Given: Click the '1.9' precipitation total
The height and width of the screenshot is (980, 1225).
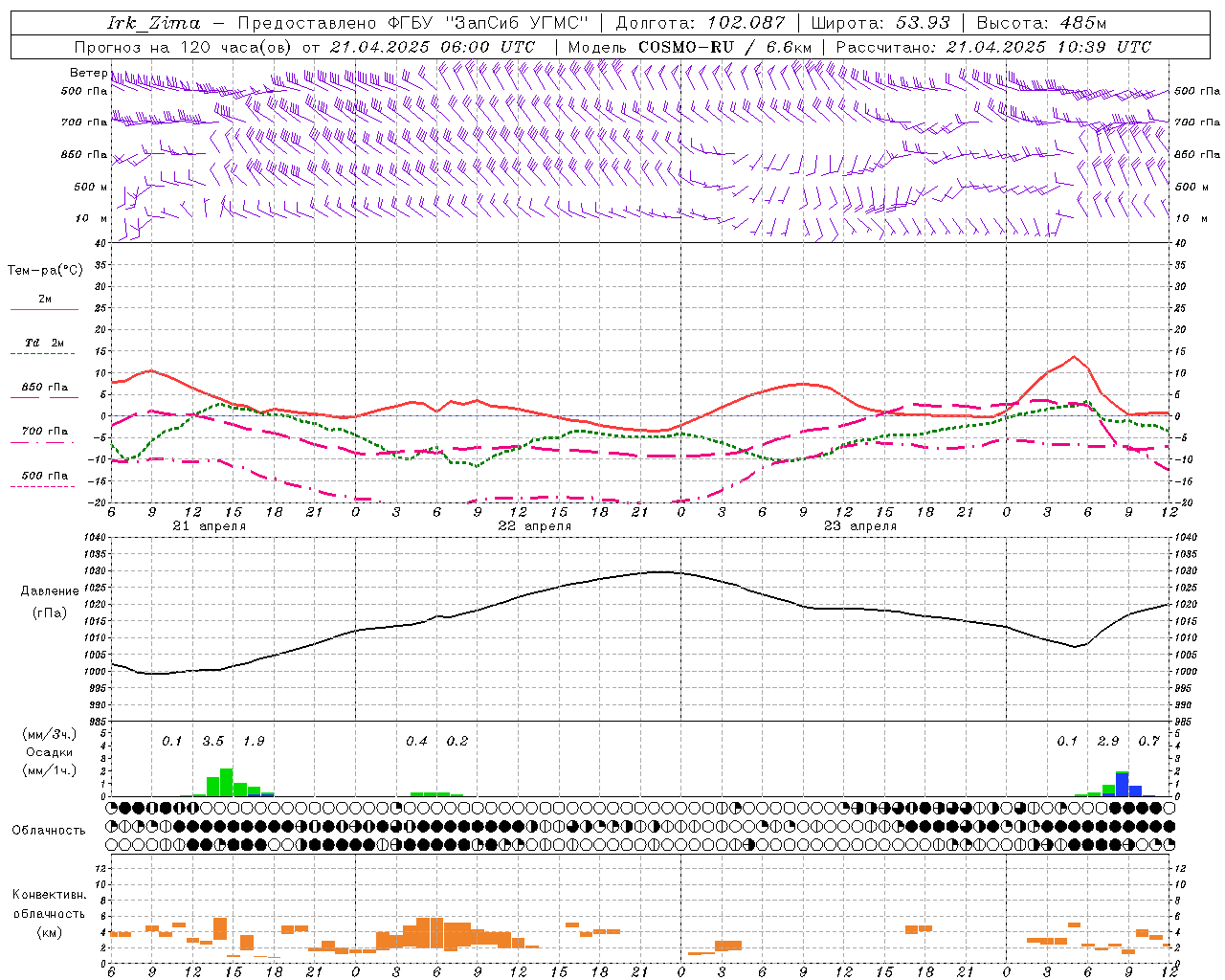Looking at the screenshot, I should (x=254, y=742).
